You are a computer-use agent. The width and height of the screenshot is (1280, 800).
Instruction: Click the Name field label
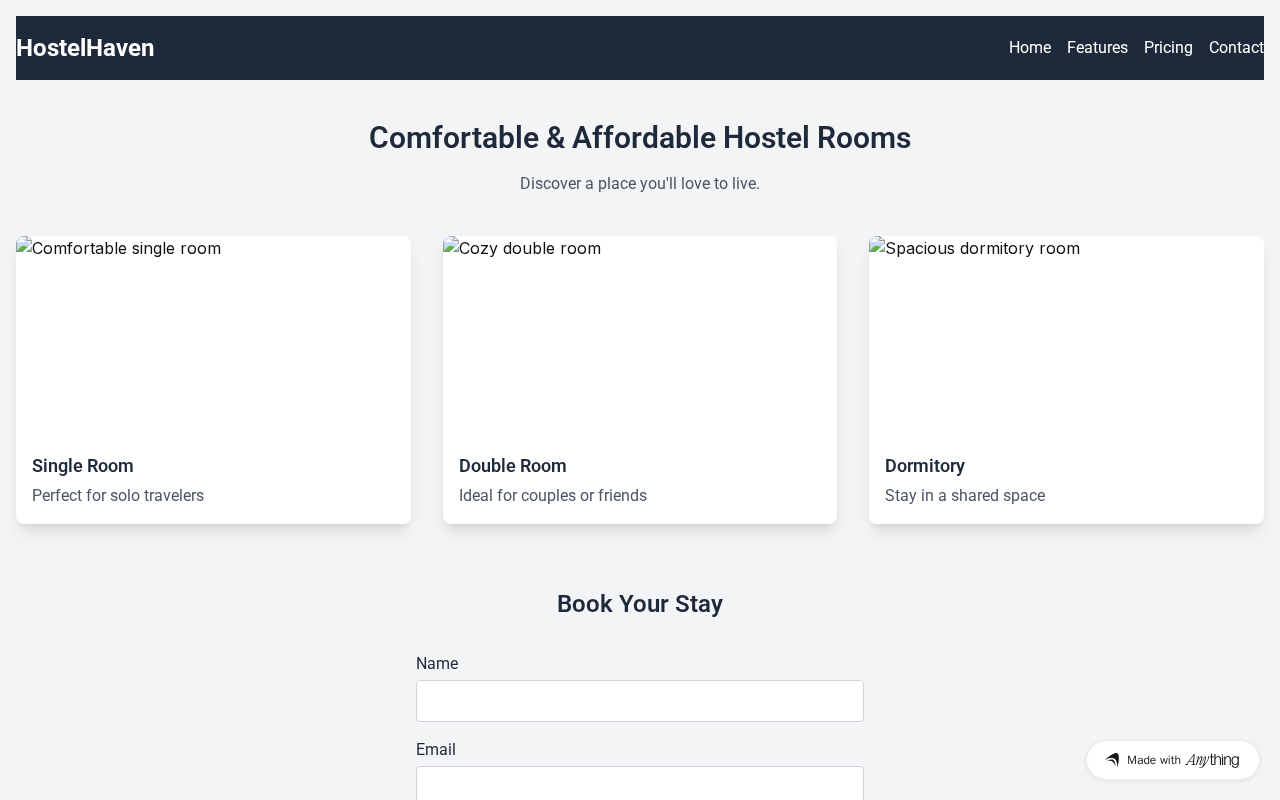click(x=437, y=664)
